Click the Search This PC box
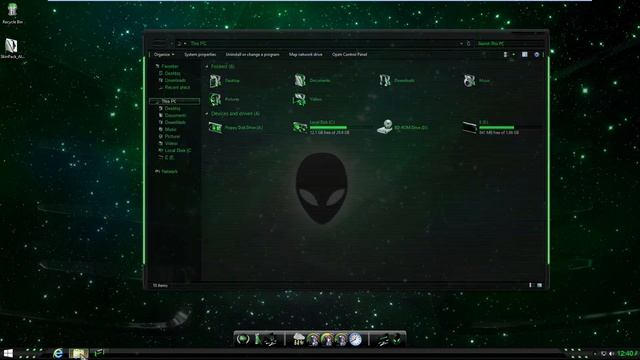The width and height of the screenshot is (640, 360). (510, 43)
